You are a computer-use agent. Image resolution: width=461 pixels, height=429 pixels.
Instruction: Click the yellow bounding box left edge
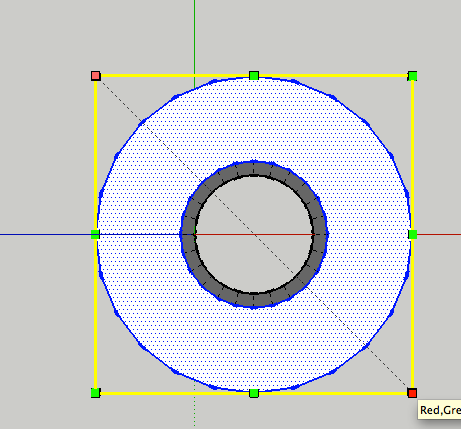click(x=96, y=155)
